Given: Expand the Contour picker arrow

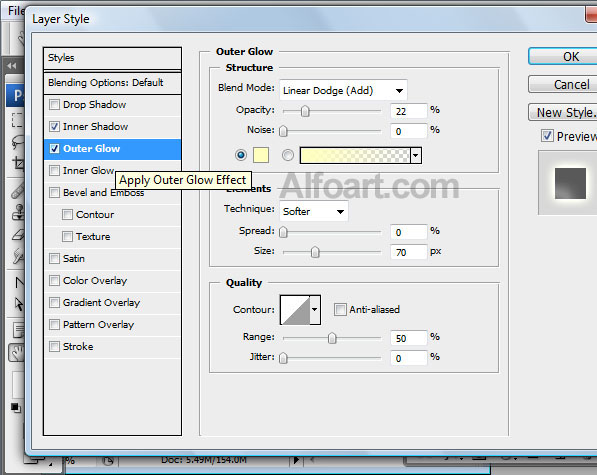Looking at the screenshot, I should pyautogui.click(x=314, y=309).
